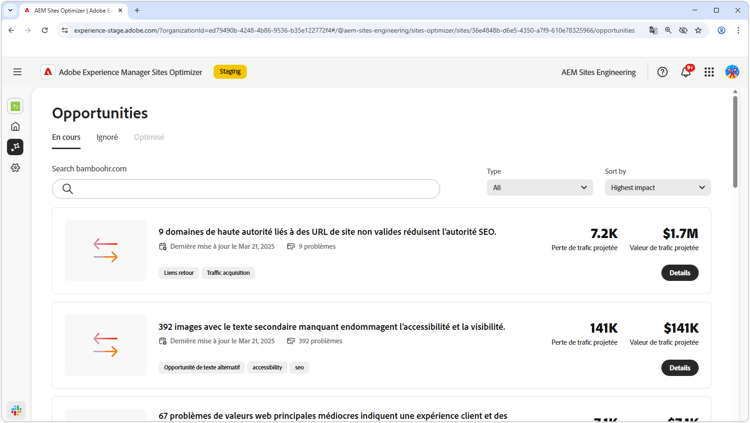This screenshot has width=750, height=423.
Task: Switch to the Ignoré tab
Action: coord(107,137)
